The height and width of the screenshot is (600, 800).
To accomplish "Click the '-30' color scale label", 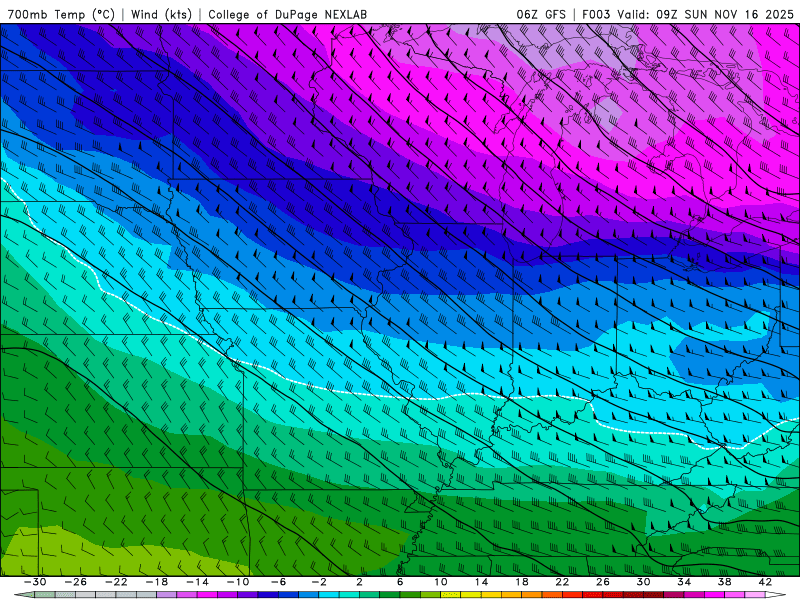I will tap(35, 582).
